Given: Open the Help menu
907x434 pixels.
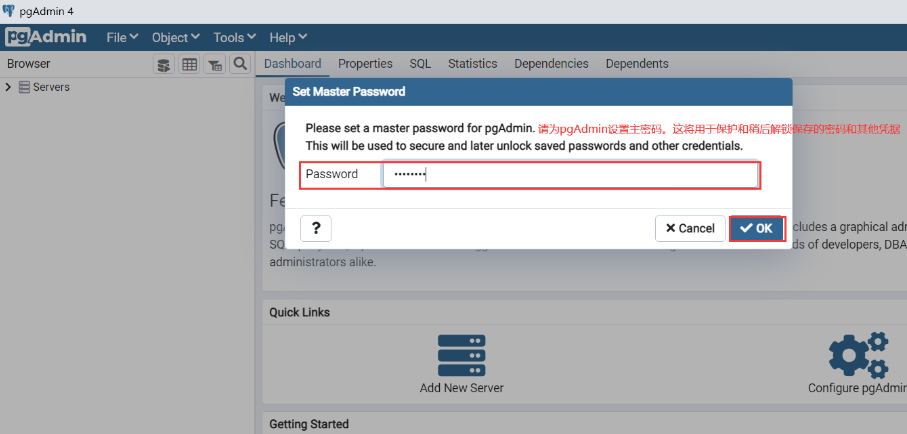Looking at the screenshot, I should coord(288,37).
